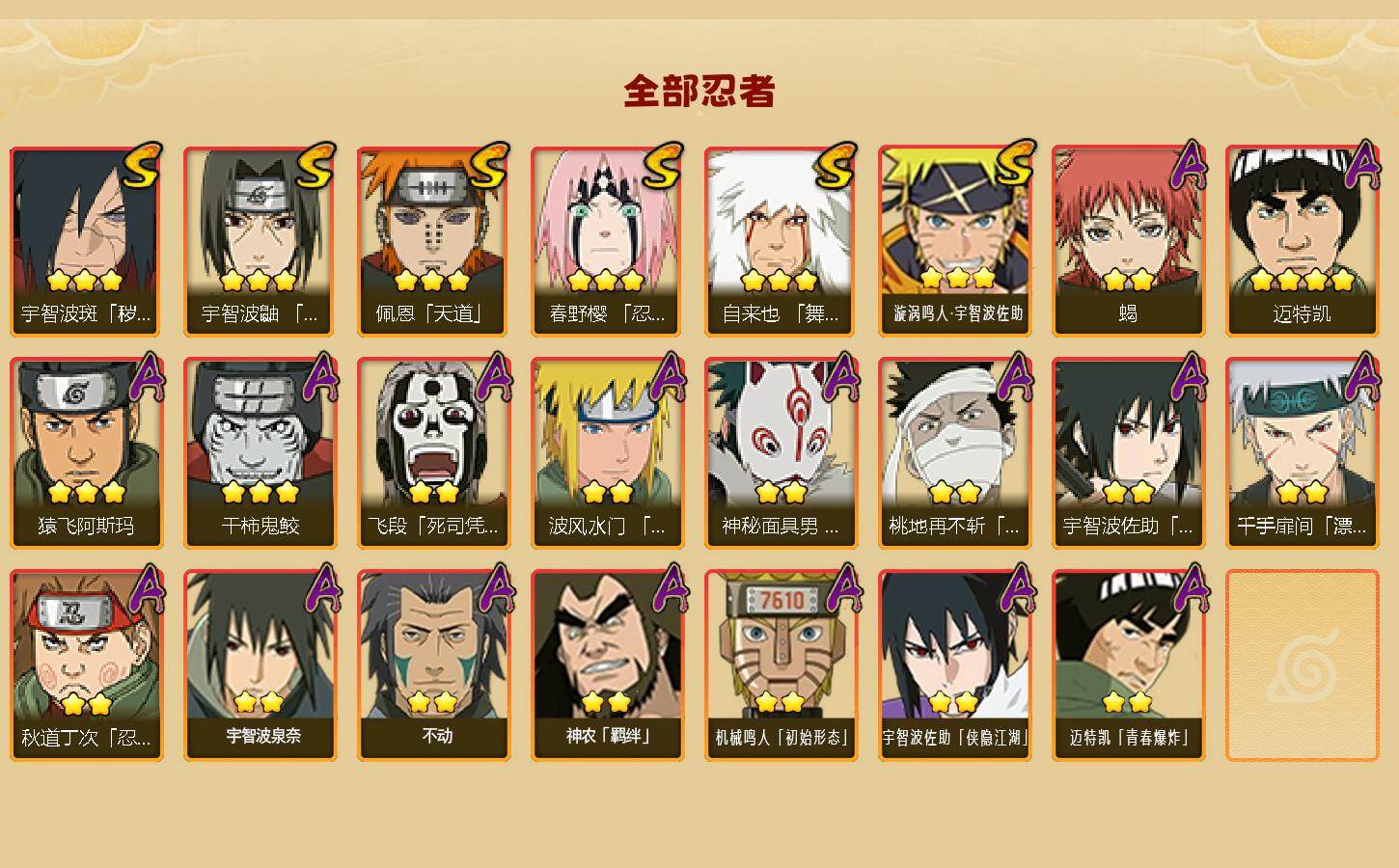Select the 波风水门 ninja card
Viewport: 1399px width, 868px height.
click(607, 453)
